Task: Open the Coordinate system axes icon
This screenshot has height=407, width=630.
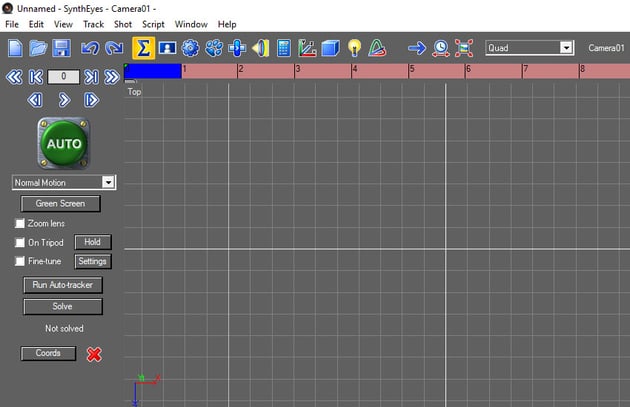Action: coord(307,48)
